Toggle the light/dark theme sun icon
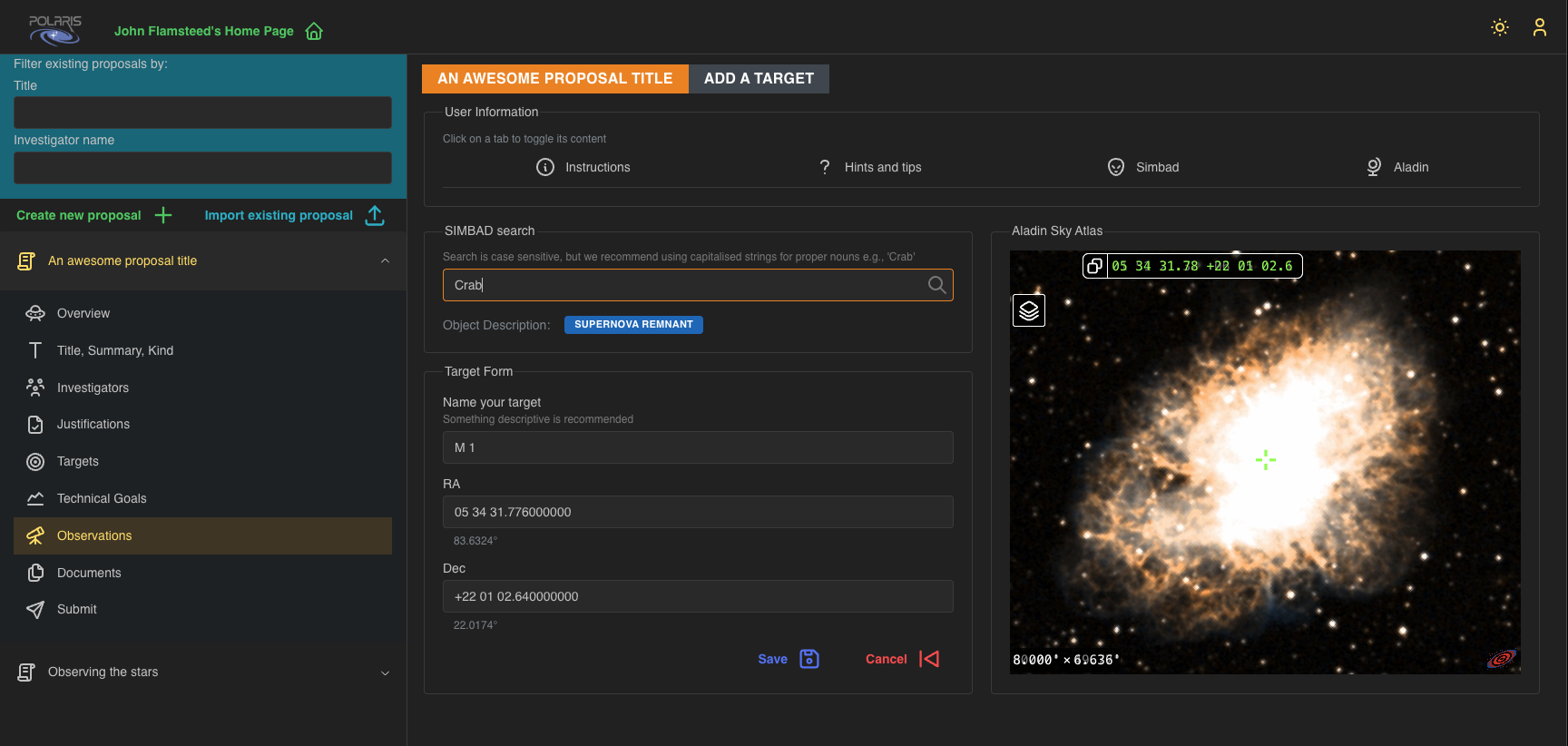 point(1500,27)
